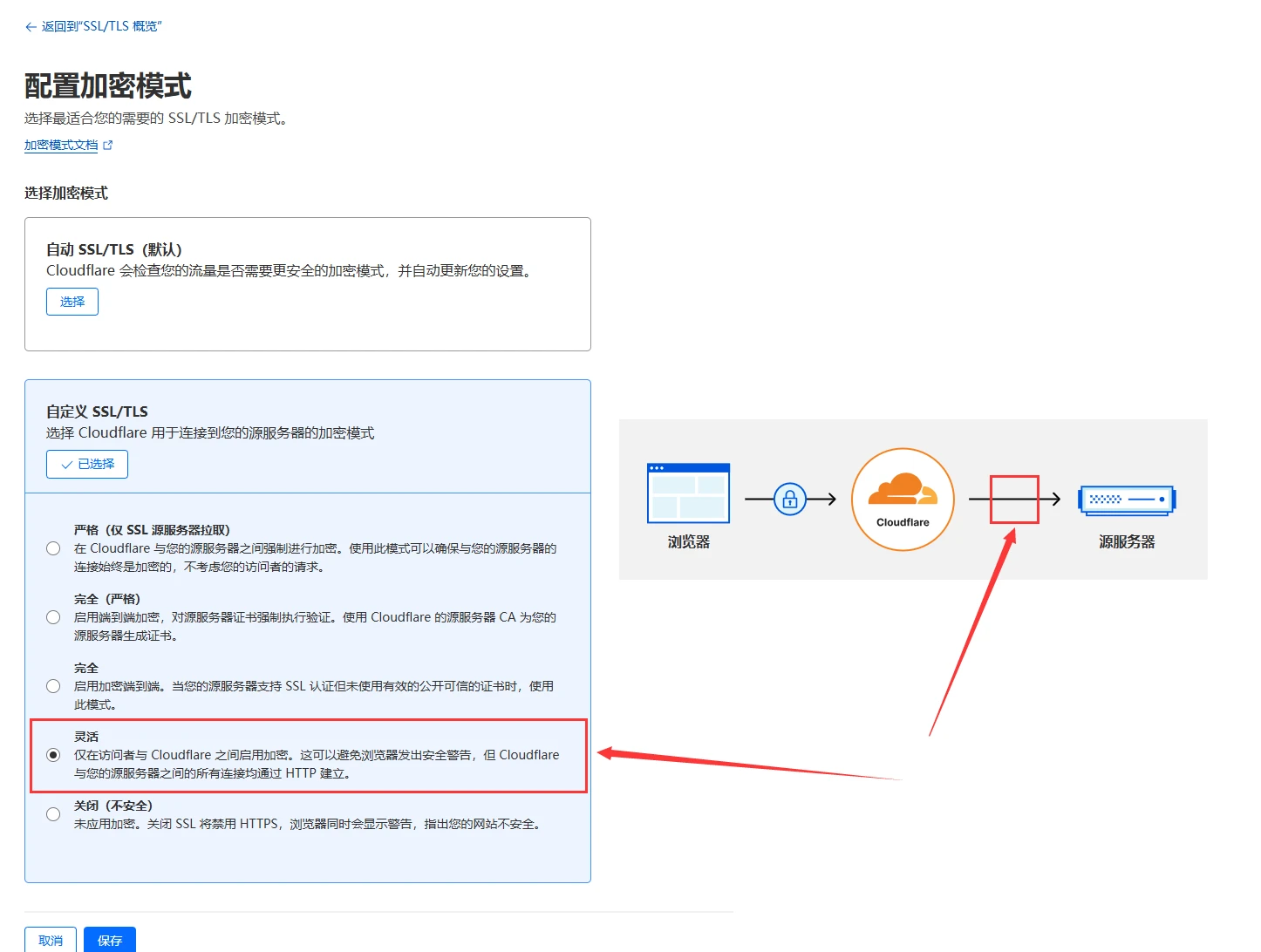The width and height of the screenshot is (1261, 952).
Task: Click the 源服务器 label in the diagram
Action: coord(1127,542)
